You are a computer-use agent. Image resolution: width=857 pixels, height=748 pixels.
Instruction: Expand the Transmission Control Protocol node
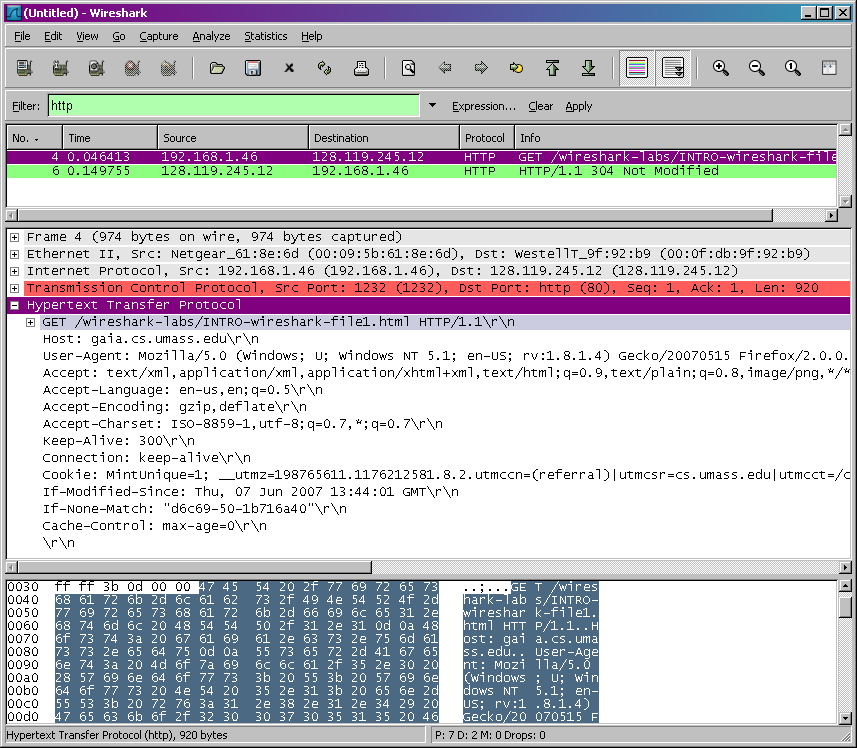(x=15, y=288)
